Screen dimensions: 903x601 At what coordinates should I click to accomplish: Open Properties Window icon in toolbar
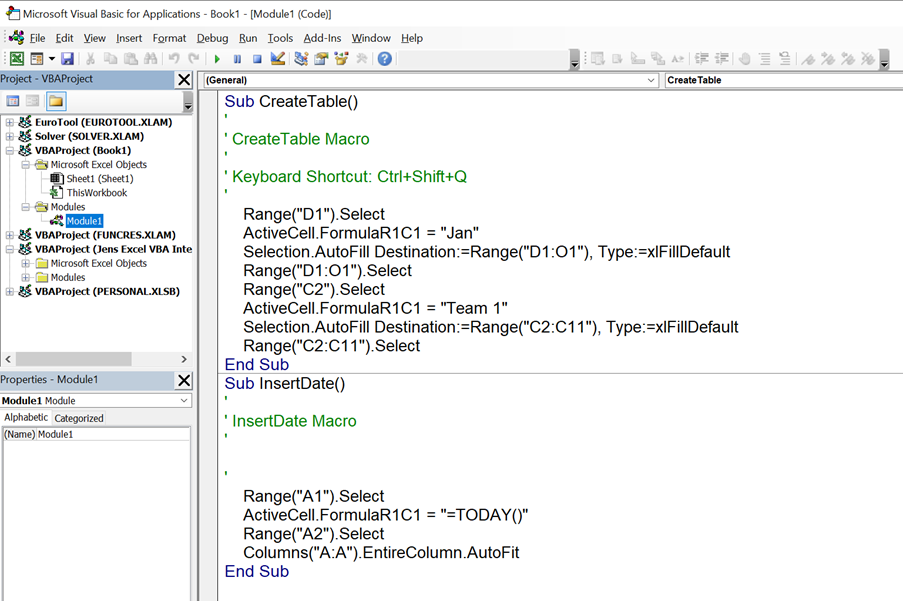(321, 58)
